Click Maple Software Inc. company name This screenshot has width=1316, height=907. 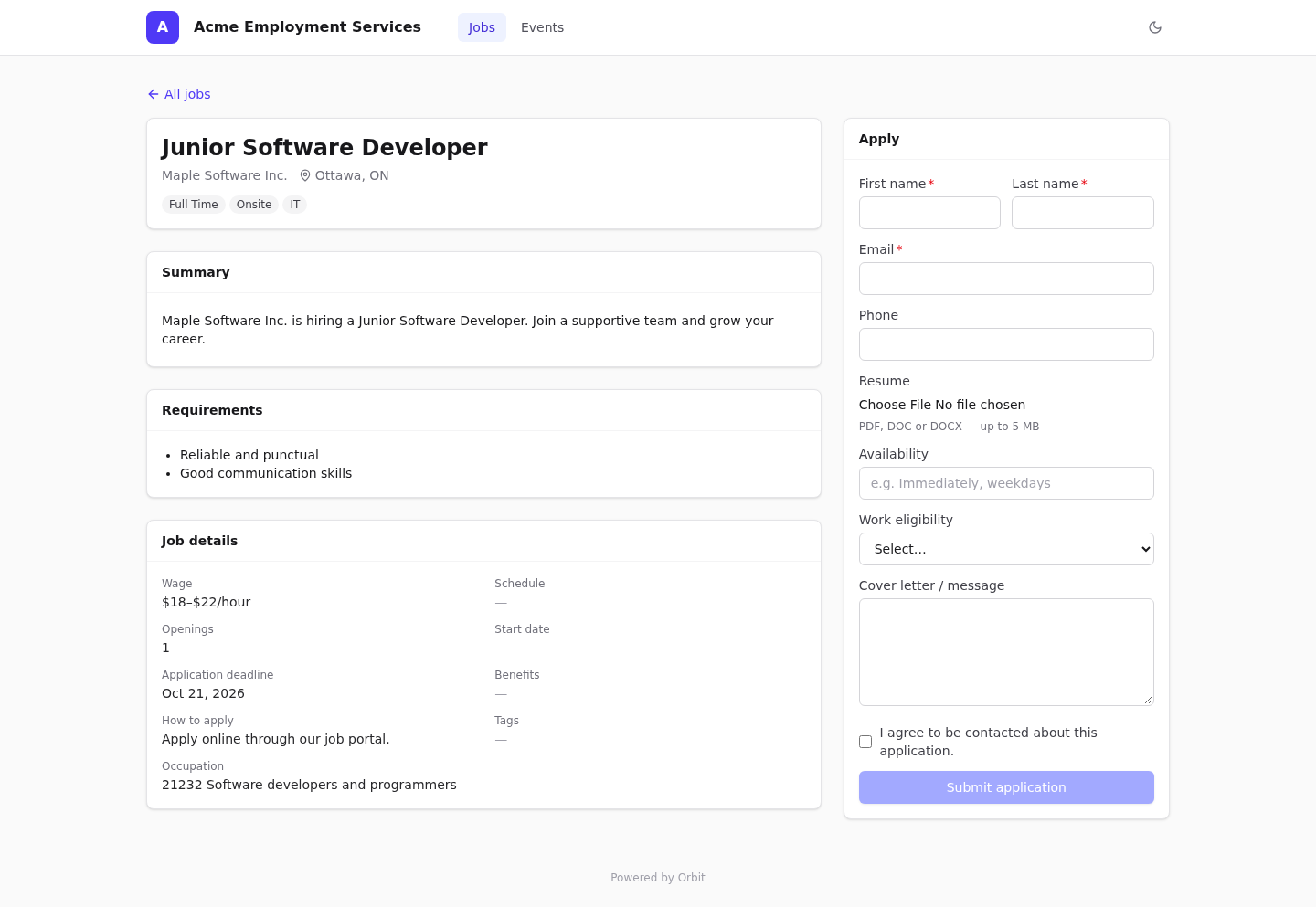[x=224, y=175]
